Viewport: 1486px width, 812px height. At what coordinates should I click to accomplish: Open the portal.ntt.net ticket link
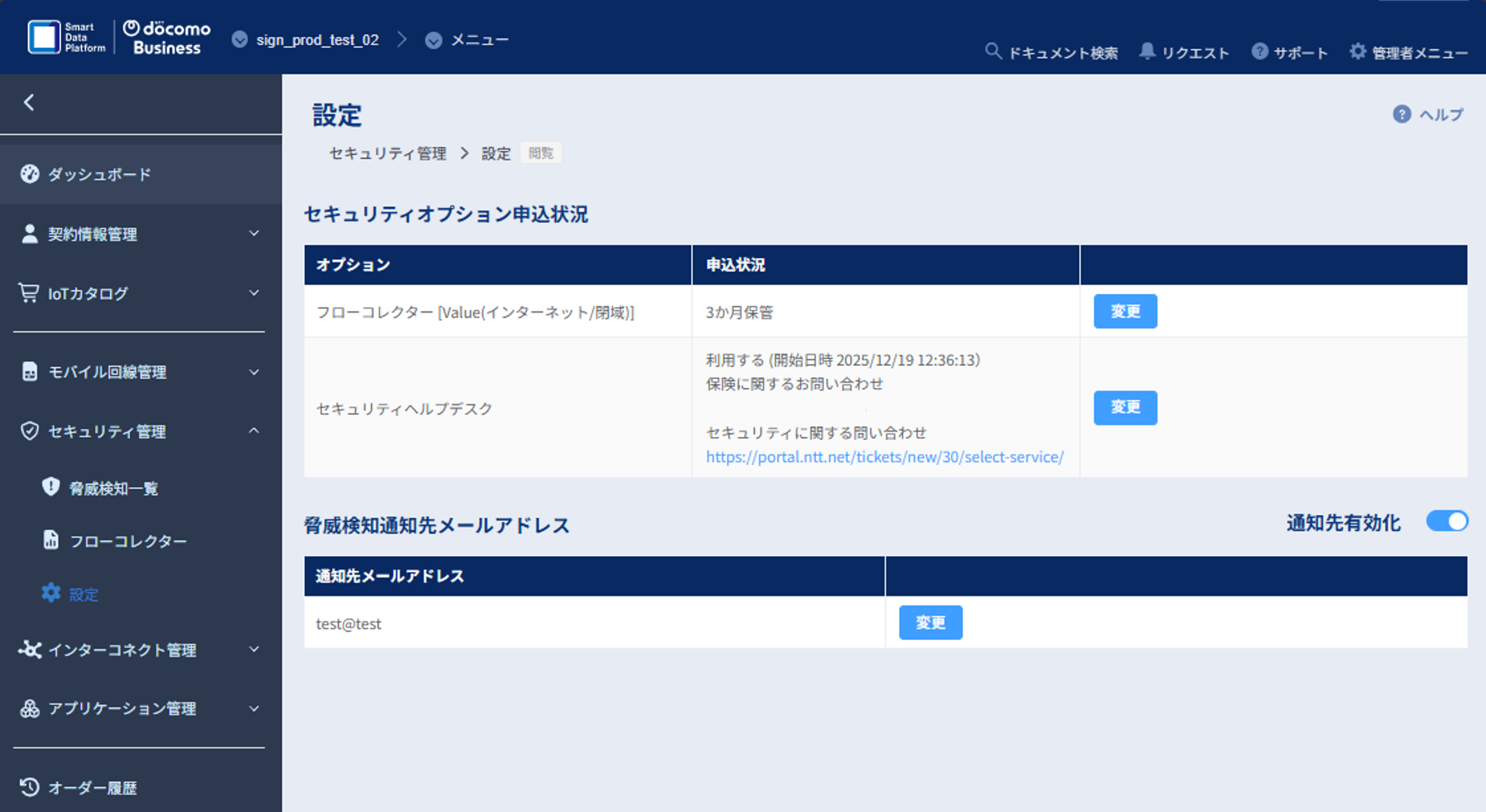pos(884,457)
